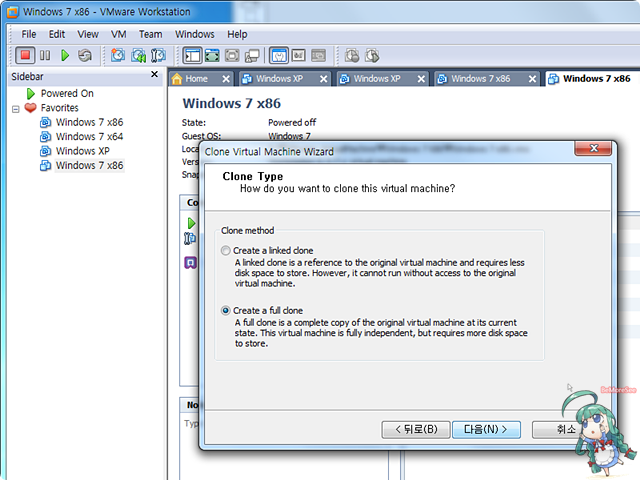Open the Snapshot Manager toolbar icon
The image size is (640, 480).
(x=158, y=55)
